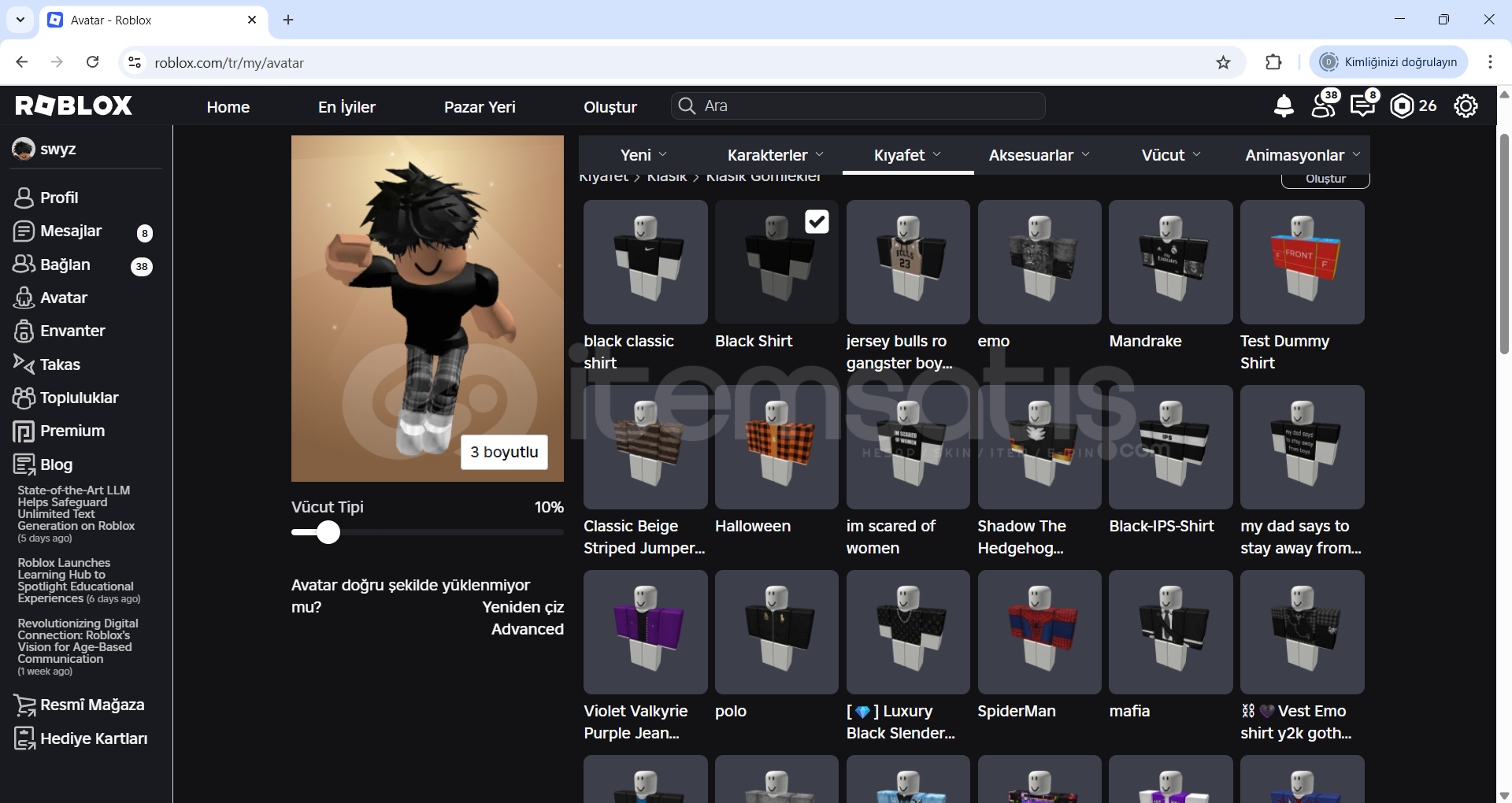Click the page vertical scrollbar
The image size is (1512, 803).
tap(1504, 244)
